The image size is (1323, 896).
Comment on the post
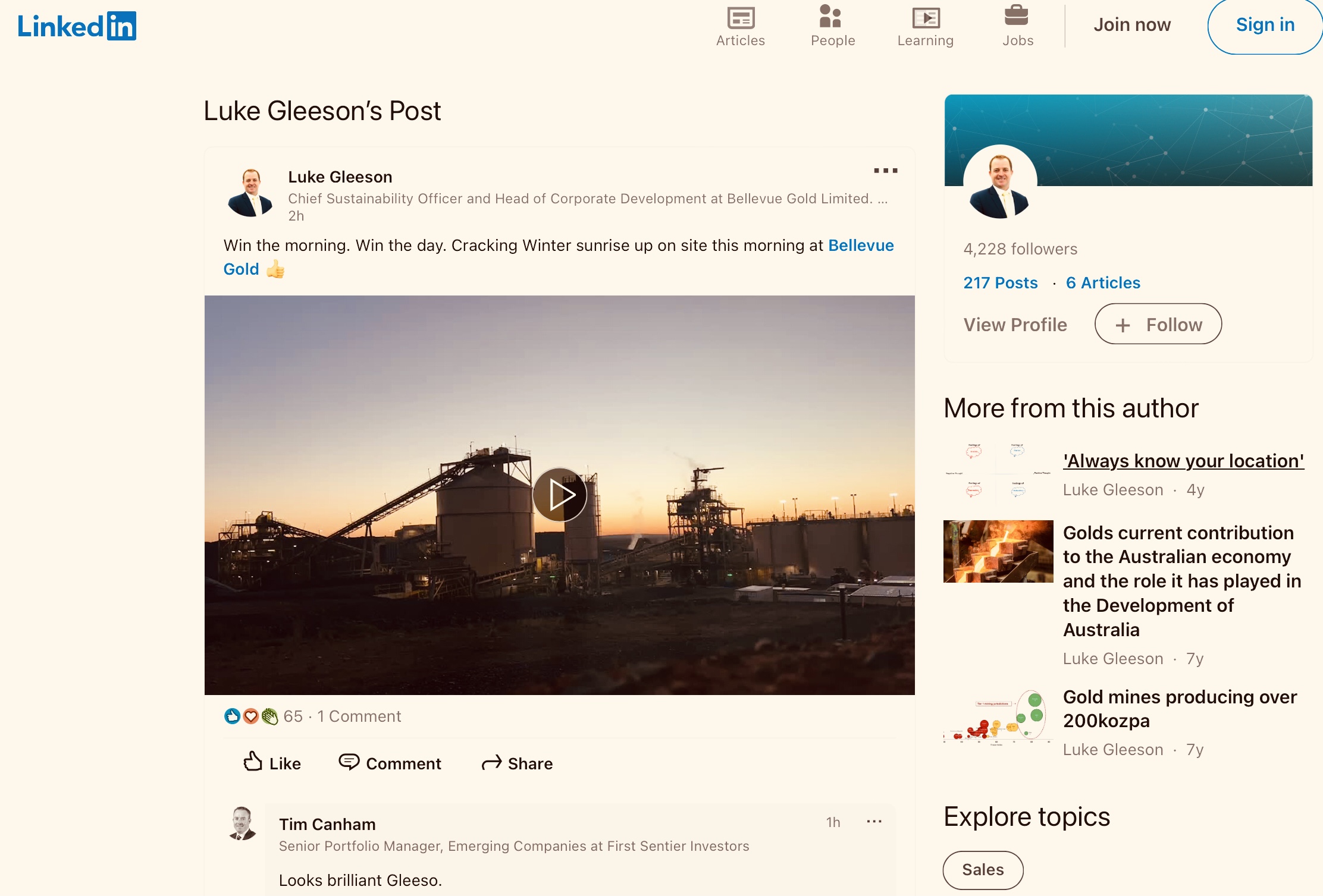pos(390,763)
